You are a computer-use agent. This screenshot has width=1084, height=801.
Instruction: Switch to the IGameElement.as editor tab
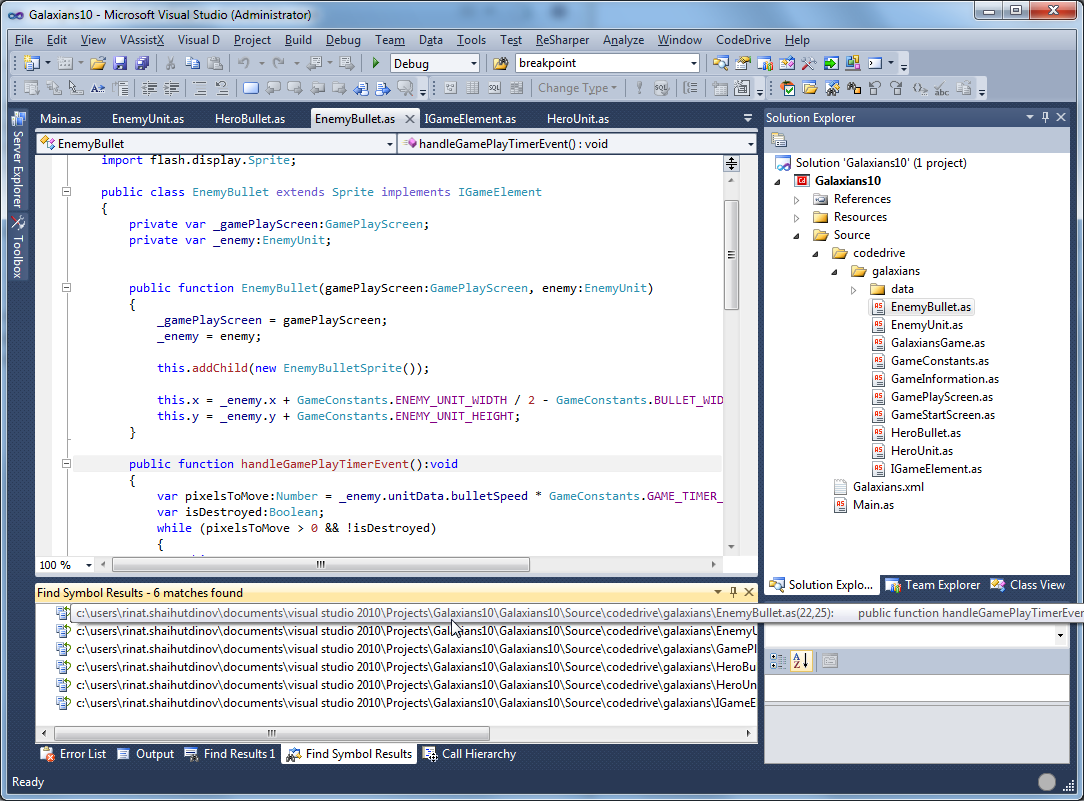tap(470, 119)
